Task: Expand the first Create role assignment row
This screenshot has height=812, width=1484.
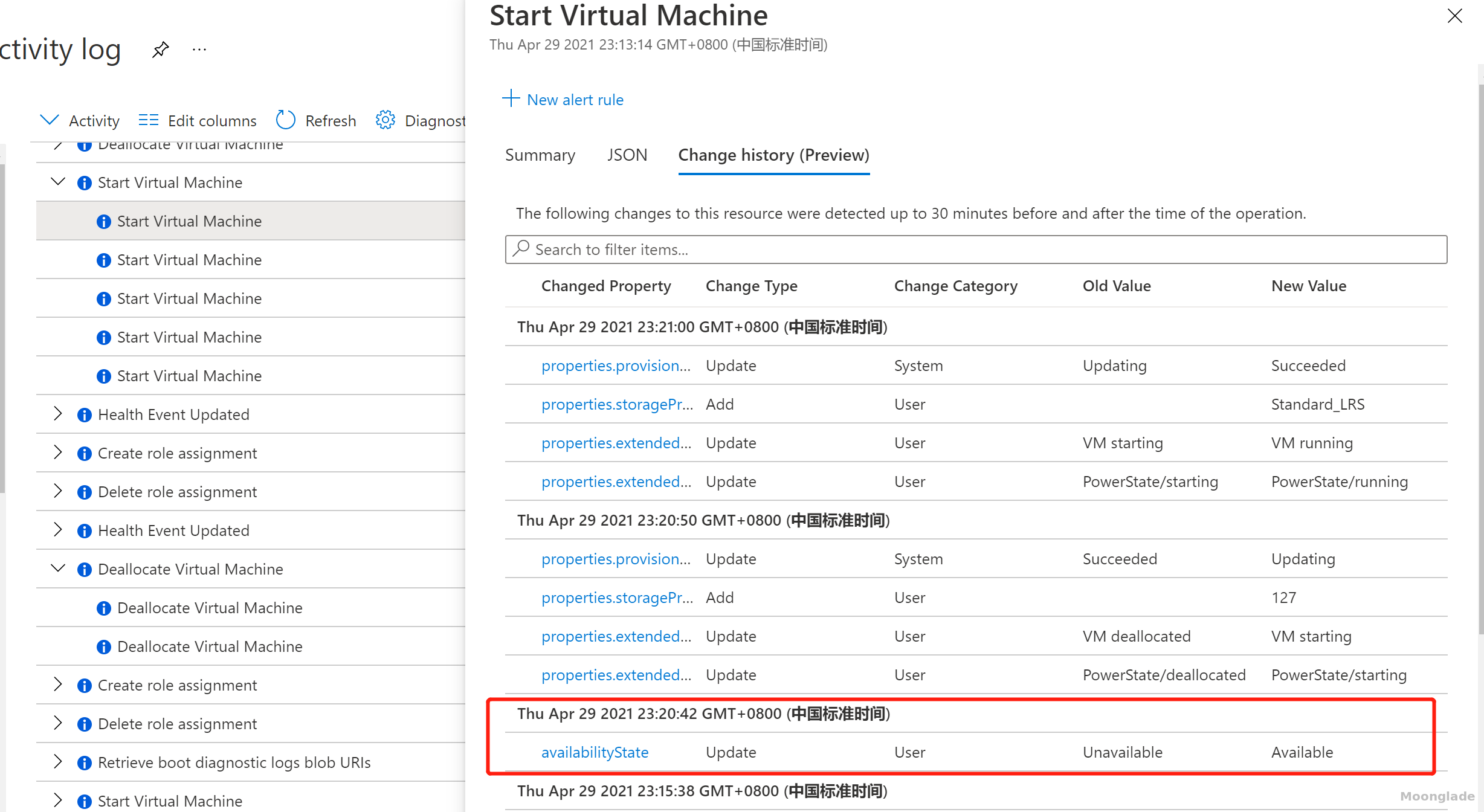Action: coord(58,453)
